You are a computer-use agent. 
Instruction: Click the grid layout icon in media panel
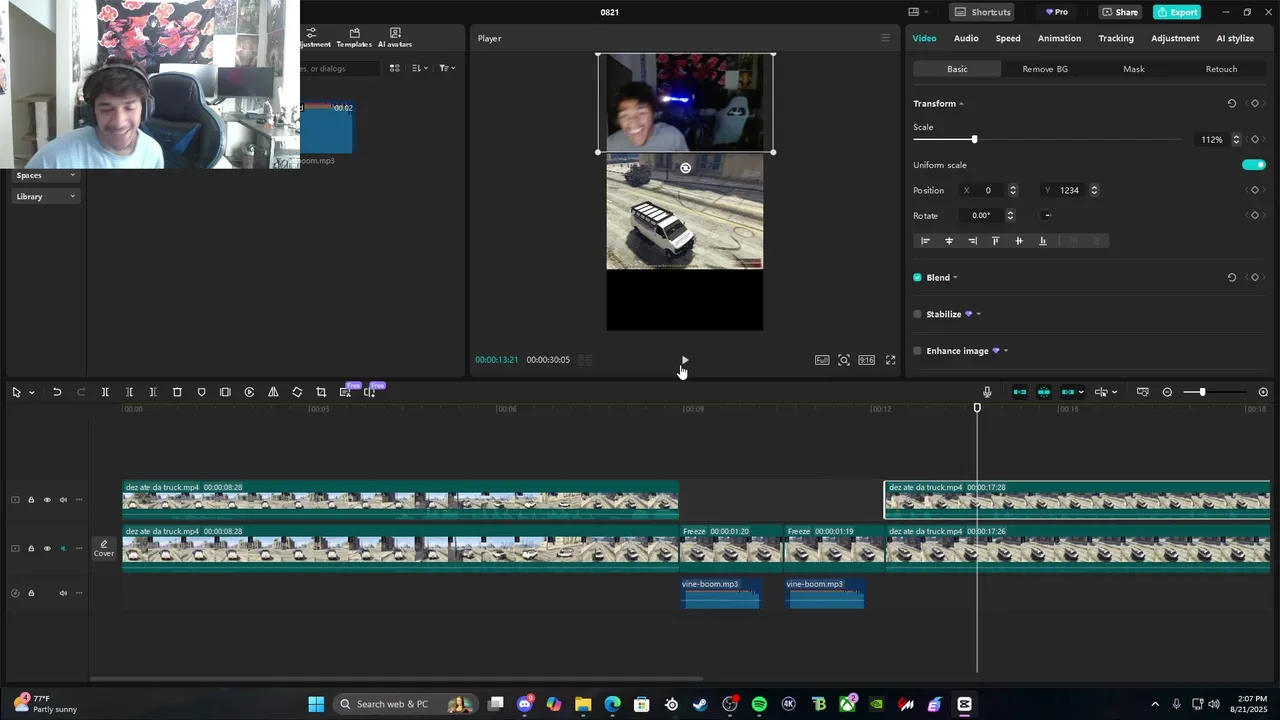tap(394, 68)
